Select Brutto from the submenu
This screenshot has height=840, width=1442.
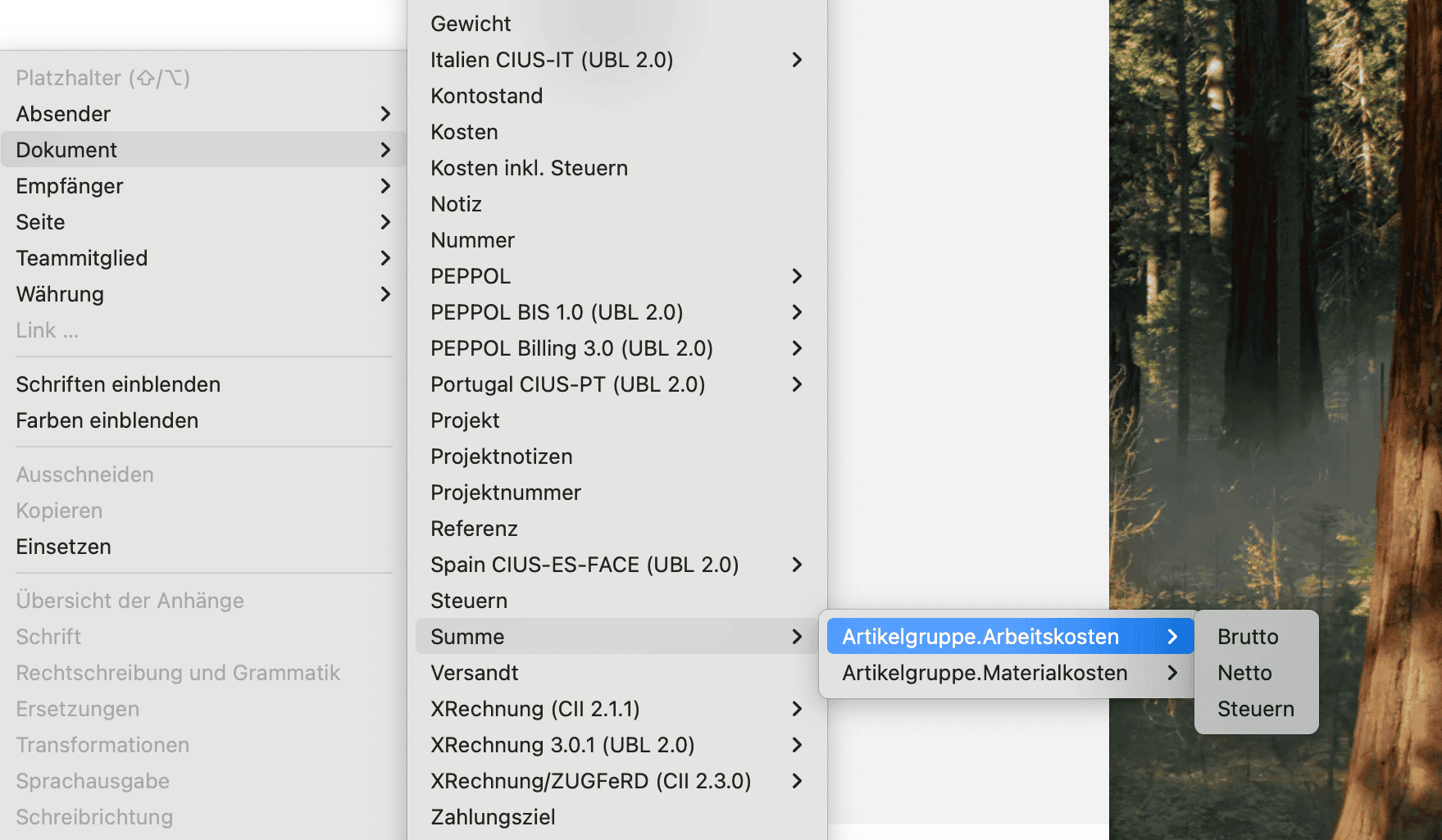[x=1256, y=637]
